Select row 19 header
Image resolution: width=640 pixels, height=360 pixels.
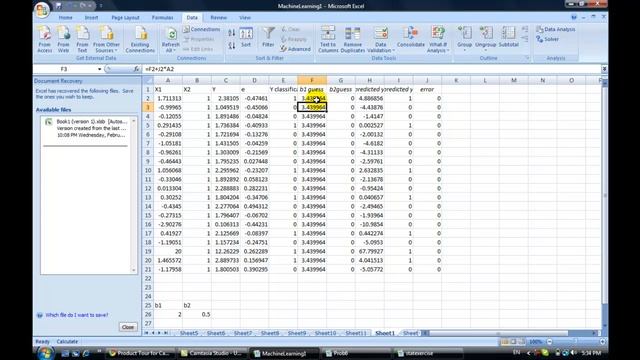pyautogui.click(x=148, y=251)
